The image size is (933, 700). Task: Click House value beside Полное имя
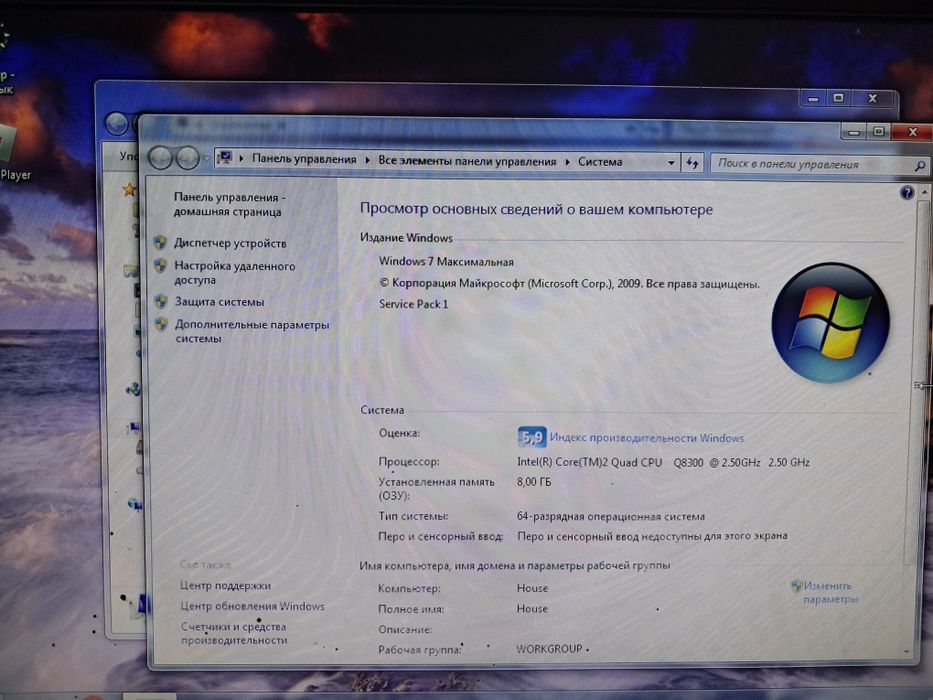pyautogui.click(x=532, y=609)
